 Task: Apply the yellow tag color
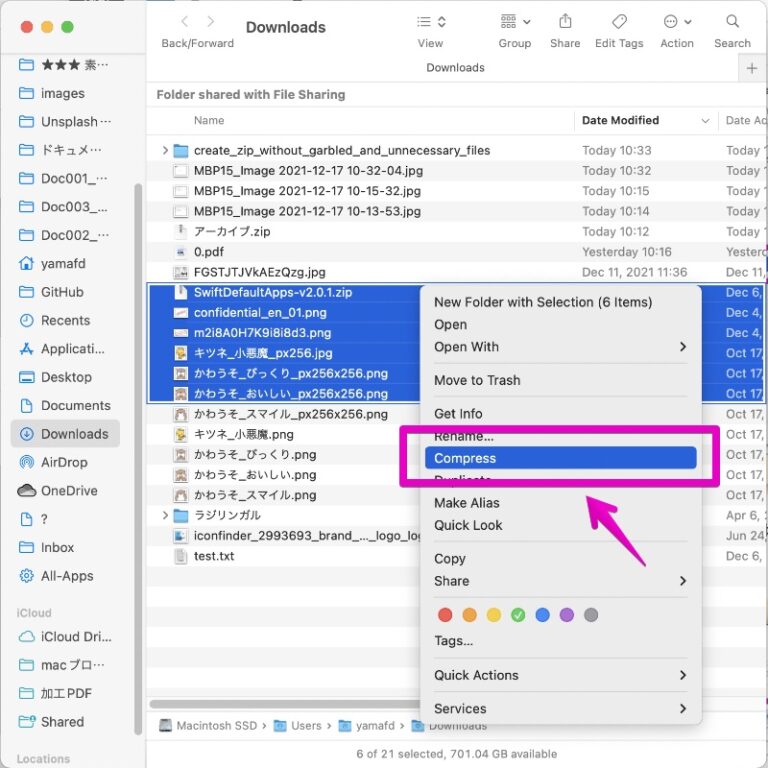(x=494, y=615)
